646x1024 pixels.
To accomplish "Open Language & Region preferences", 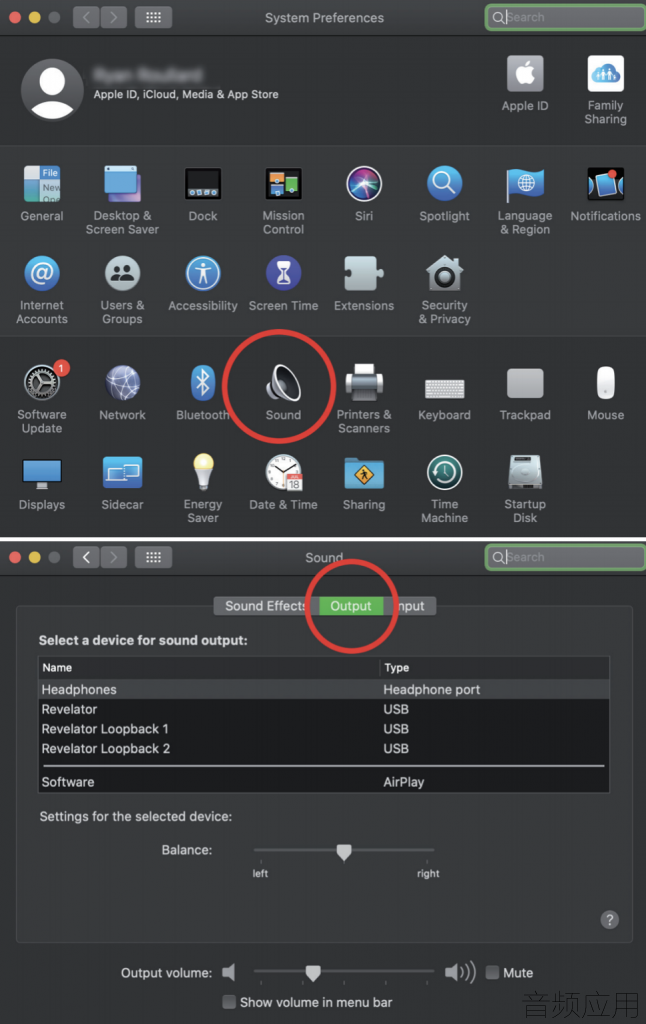I will [x=525, y=199].
